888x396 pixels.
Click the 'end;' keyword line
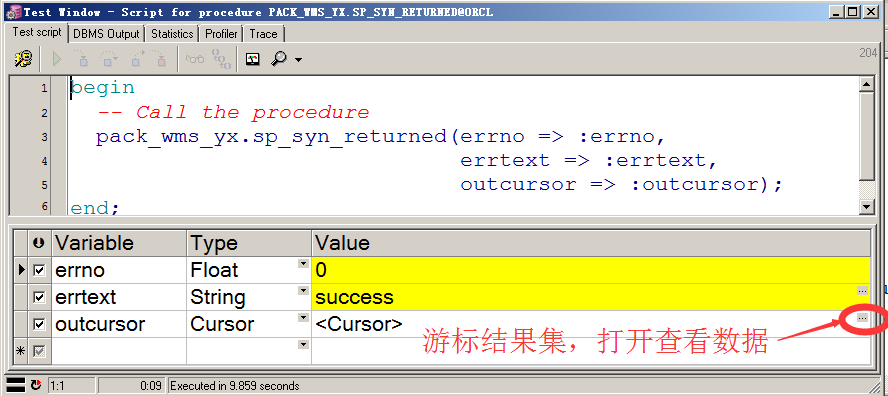(95, 207)
